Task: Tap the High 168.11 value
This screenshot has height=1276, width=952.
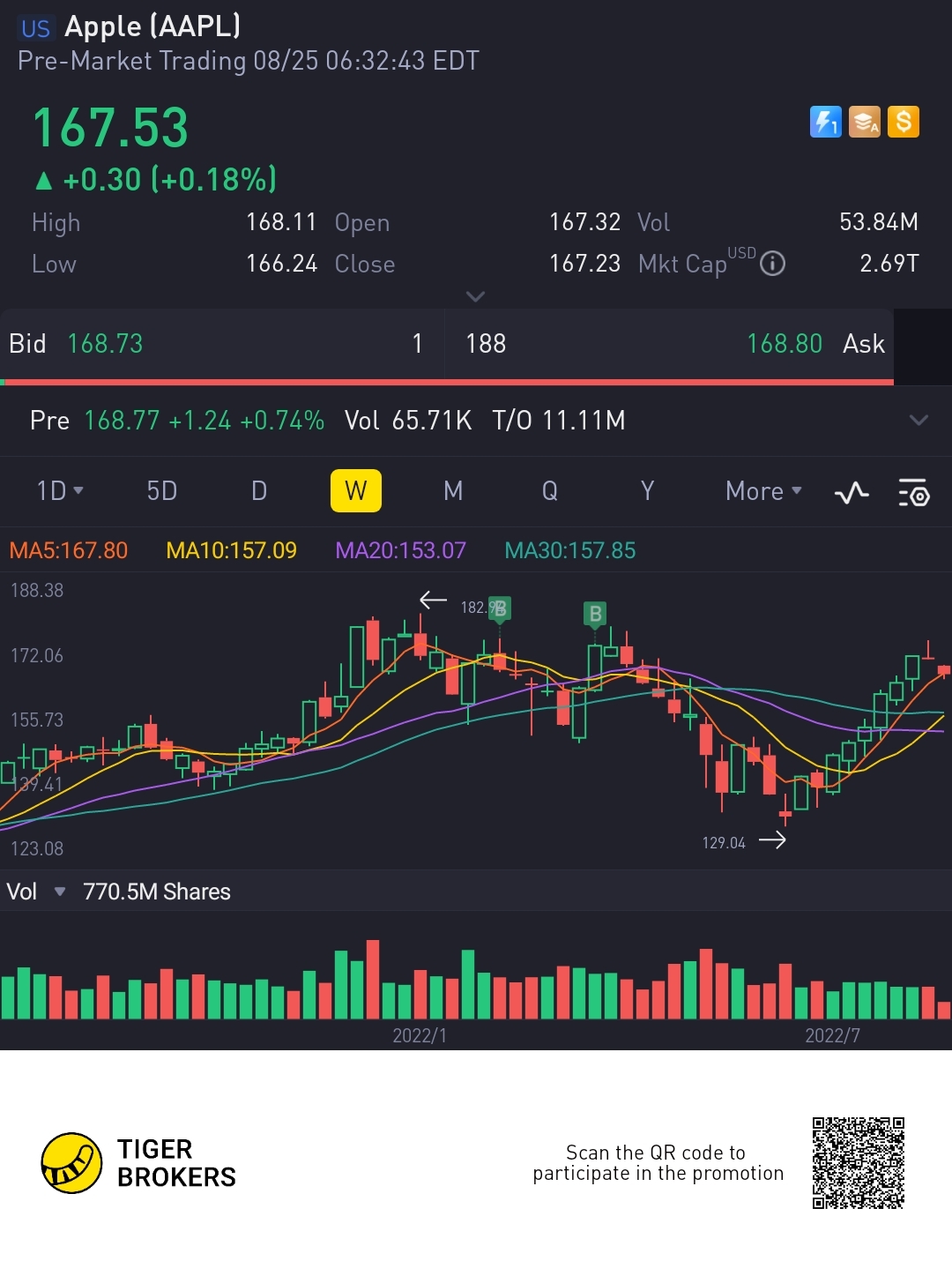Action: click(281, 222)
